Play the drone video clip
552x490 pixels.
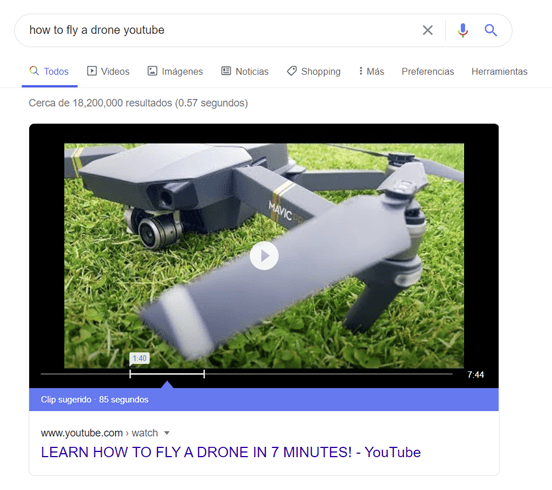pyautogui.click(x=264, y=256)
